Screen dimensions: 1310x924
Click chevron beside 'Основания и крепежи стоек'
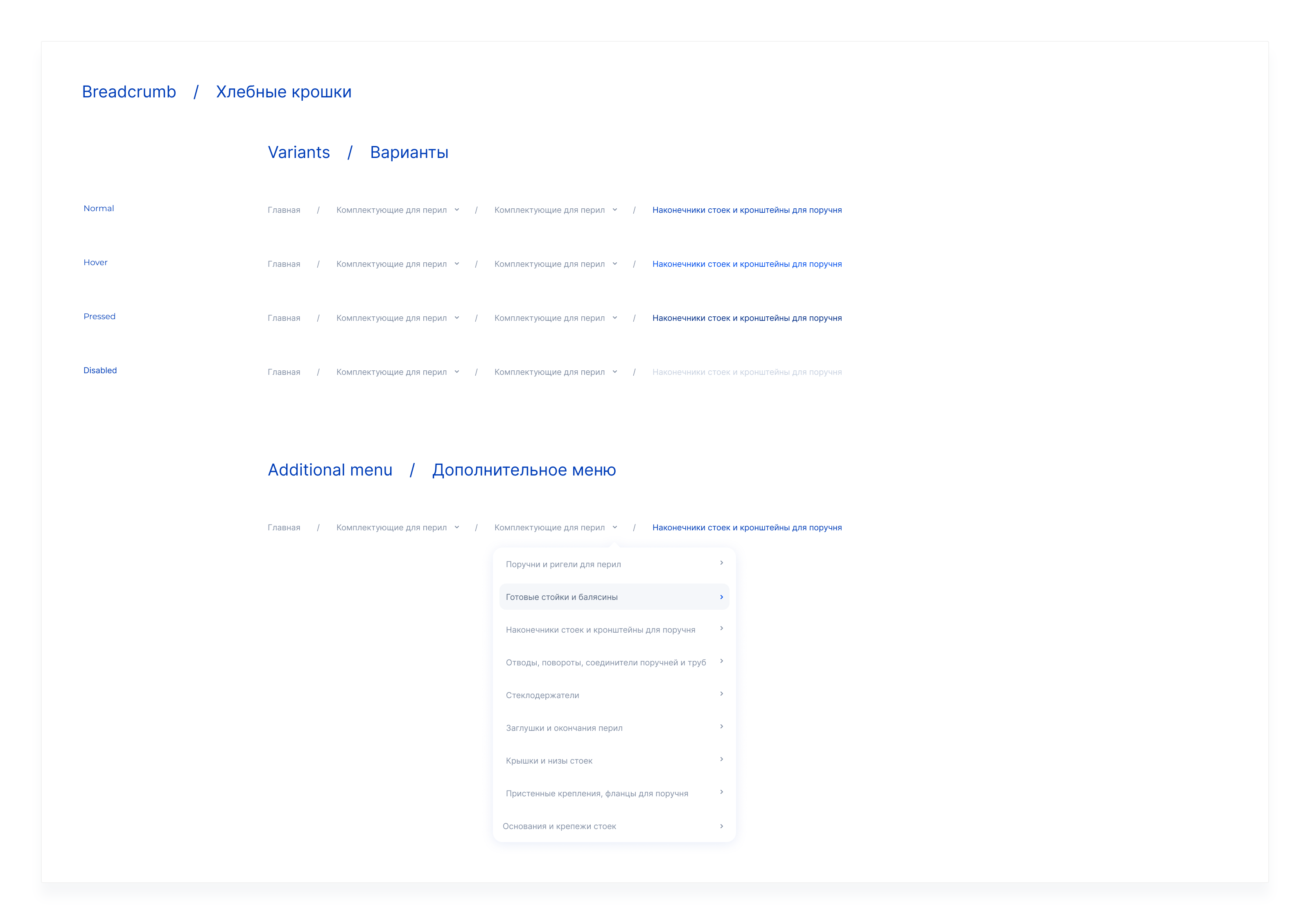click(721, 827)
